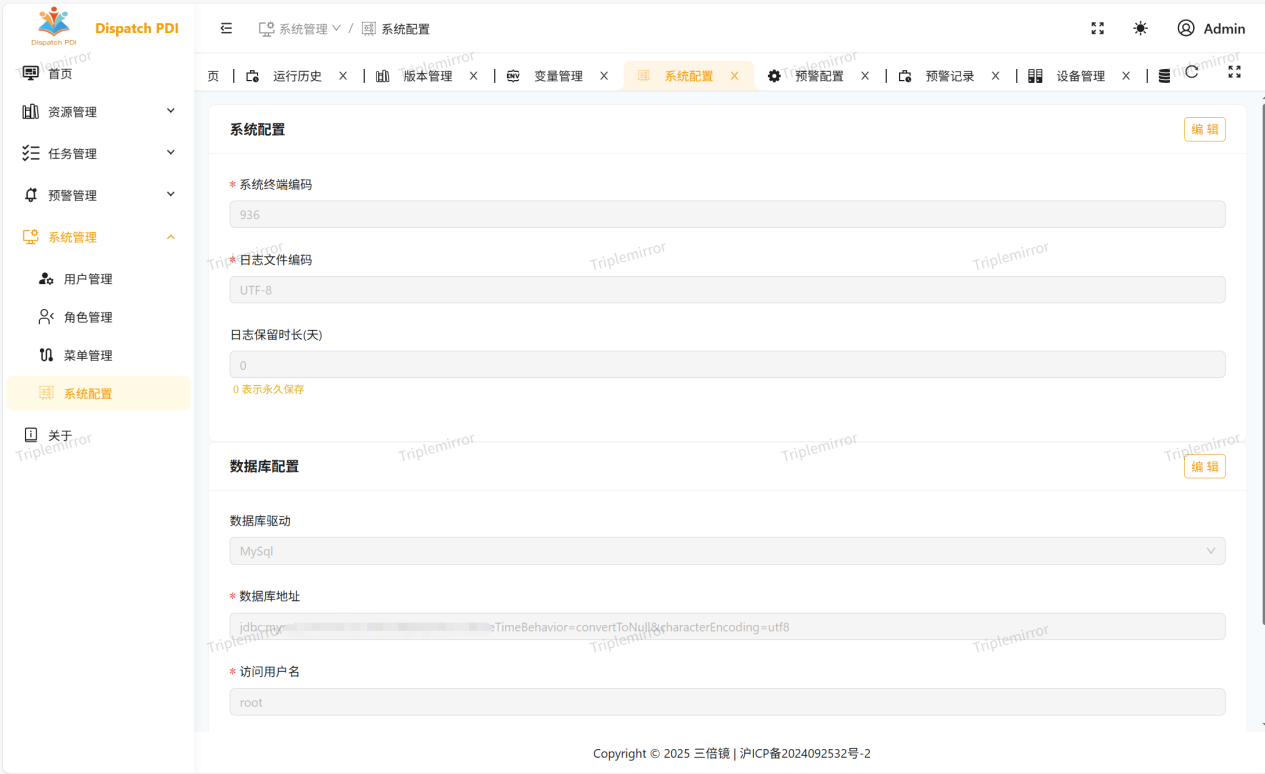Close the 变量管理 tab
Image resolution: width=1265 pixels, height=774 pixels.
point(604,76)
